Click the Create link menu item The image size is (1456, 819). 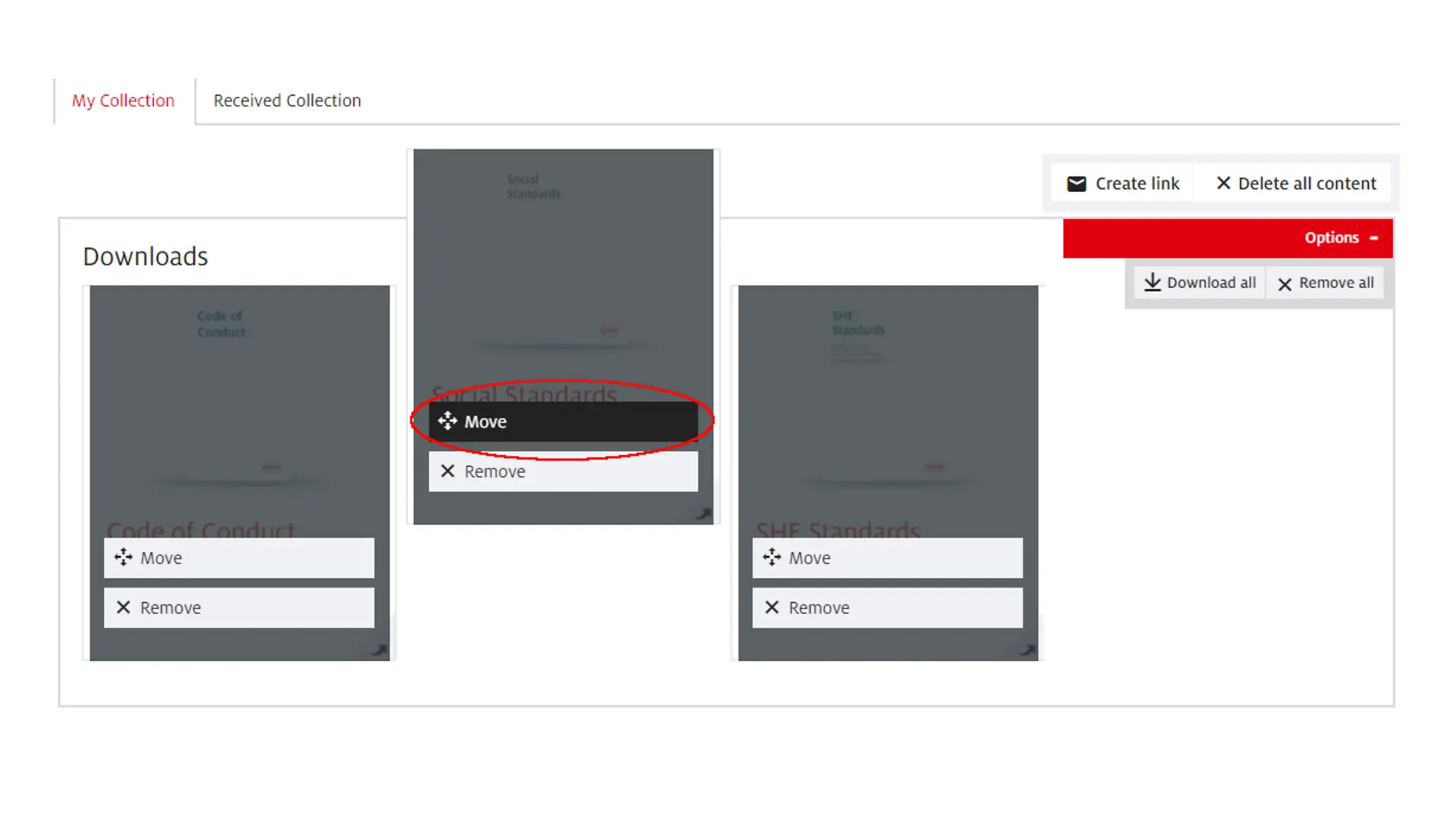tap(1122, 183)
